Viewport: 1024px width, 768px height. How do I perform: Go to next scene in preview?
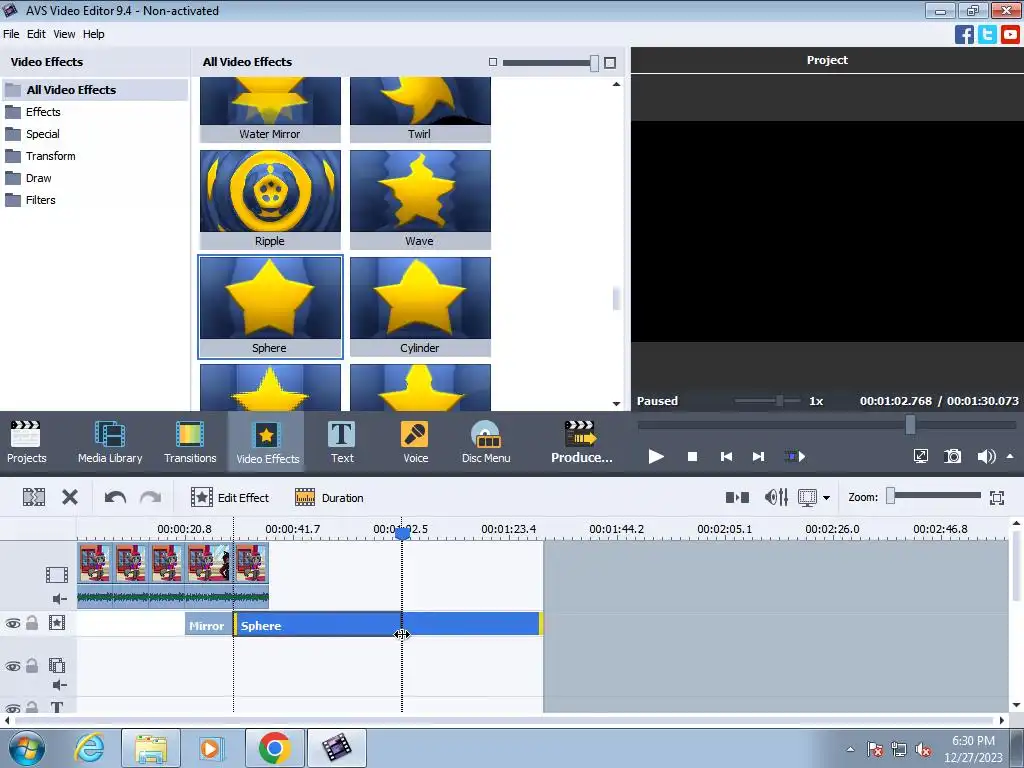pyautogui.click(x=795, y=456)
